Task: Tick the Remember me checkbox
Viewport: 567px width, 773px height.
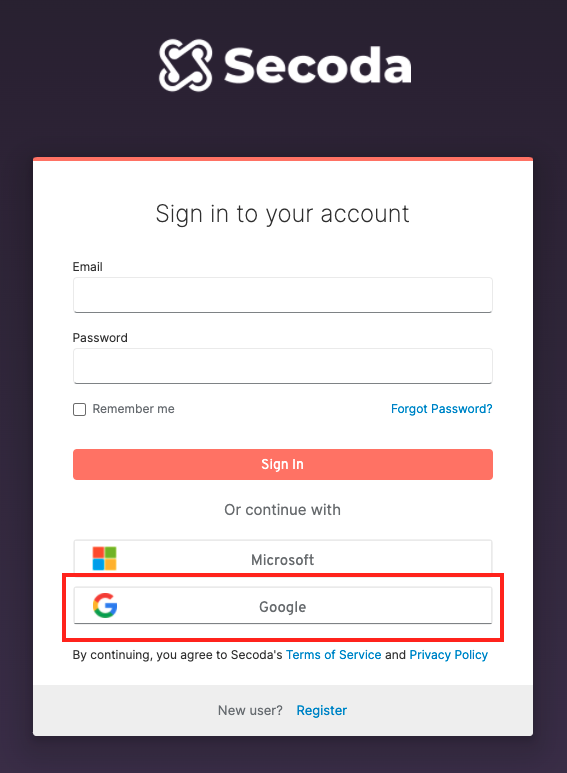Action: (79, 409)
